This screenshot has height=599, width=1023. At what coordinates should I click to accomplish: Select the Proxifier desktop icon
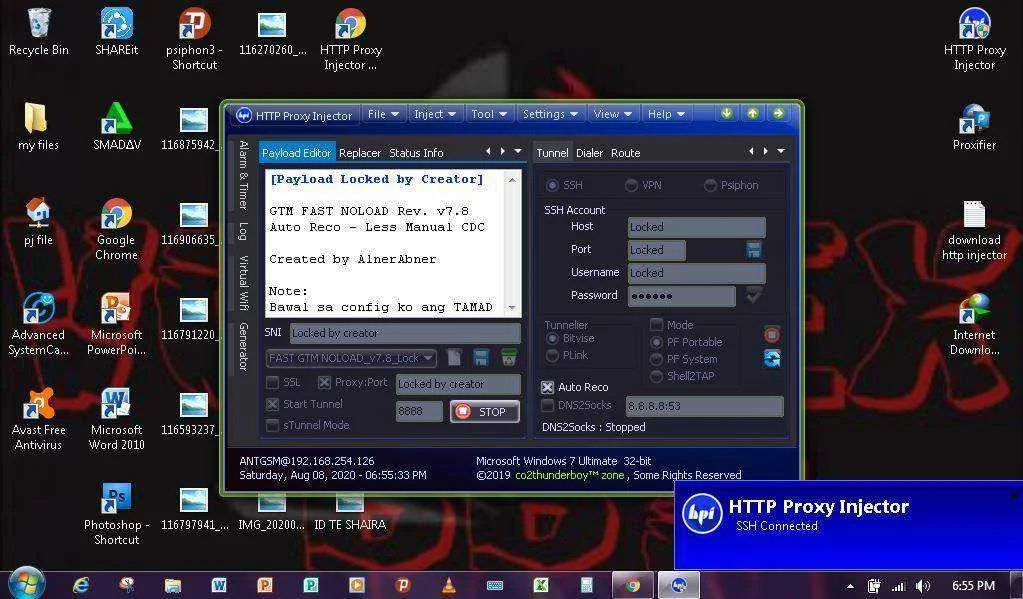[x=974, y=127]
